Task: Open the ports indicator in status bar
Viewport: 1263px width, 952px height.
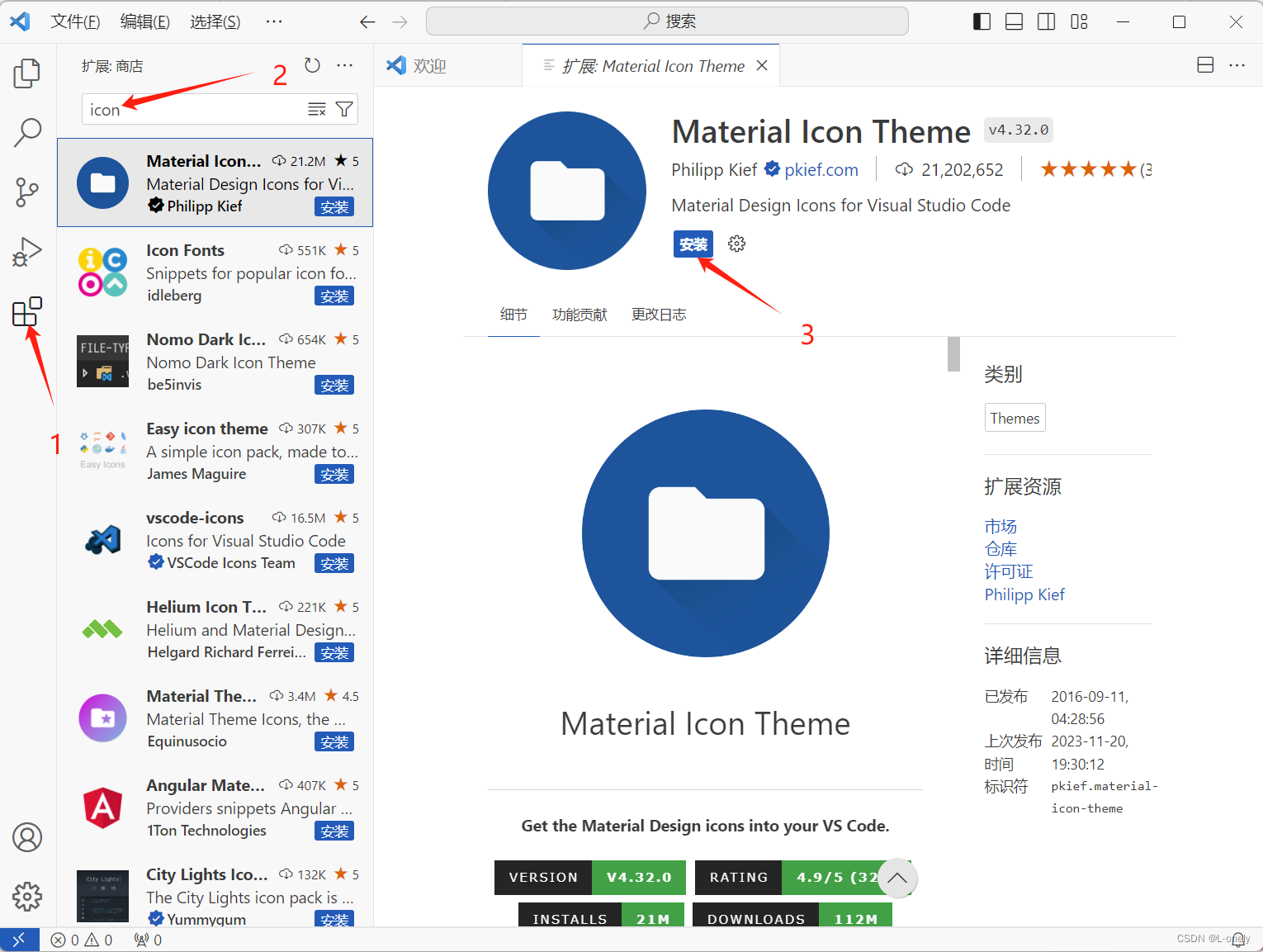Action: click(x=148, y=940)
